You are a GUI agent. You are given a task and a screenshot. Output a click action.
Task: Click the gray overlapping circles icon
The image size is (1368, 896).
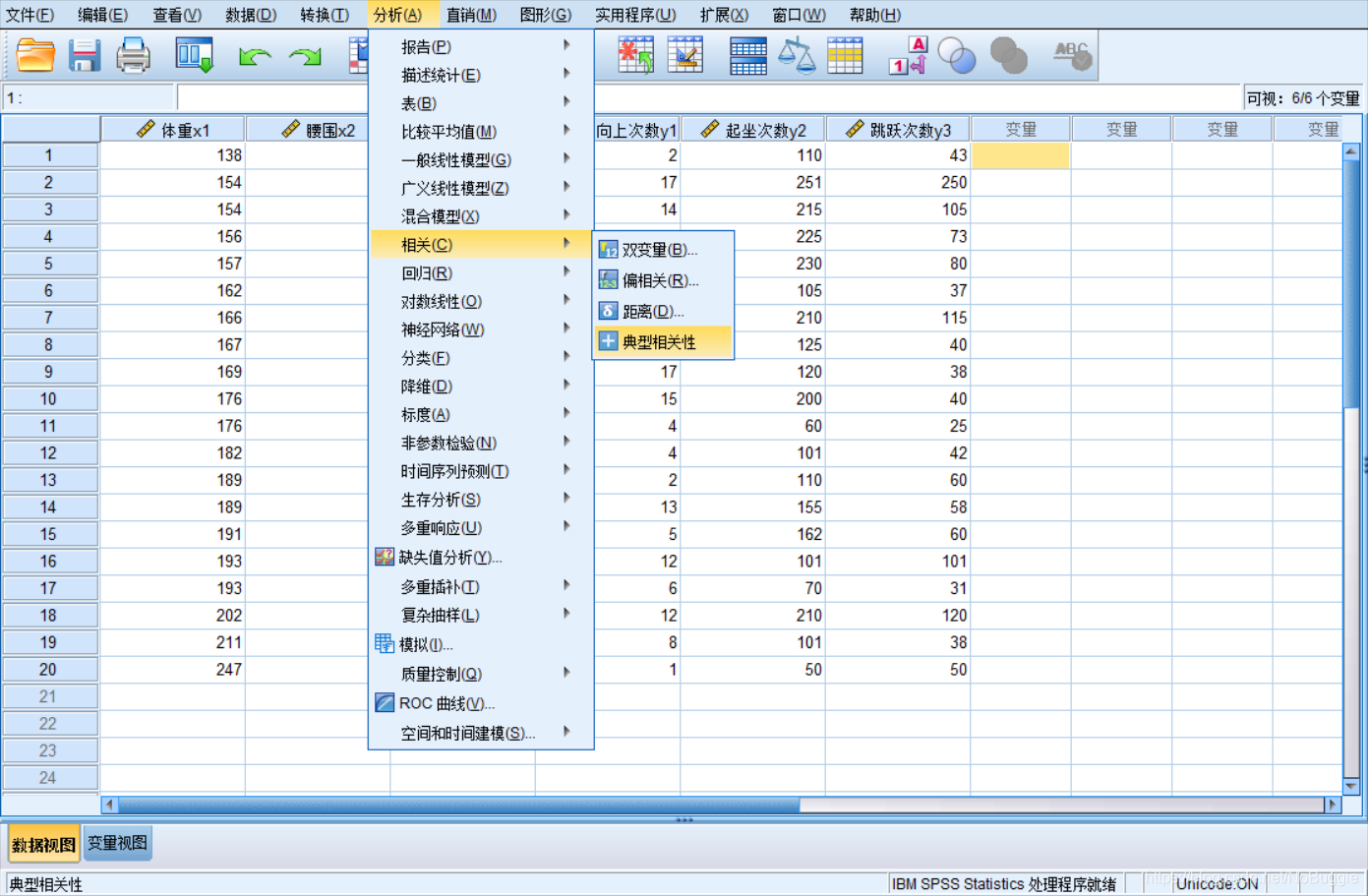pyautogui.click(x=1008, y=56)
